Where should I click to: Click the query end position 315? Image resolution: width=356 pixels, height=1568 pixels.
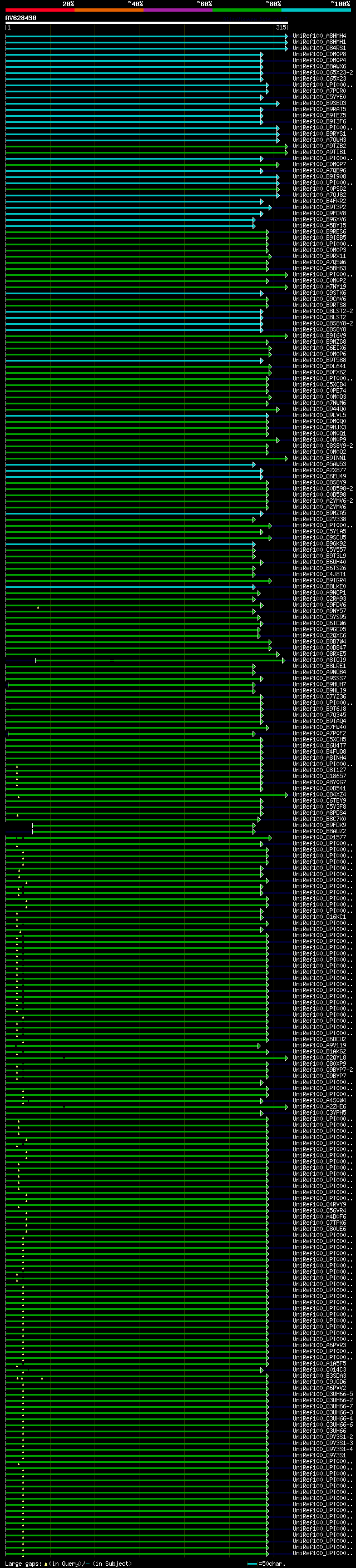[280, 27]
